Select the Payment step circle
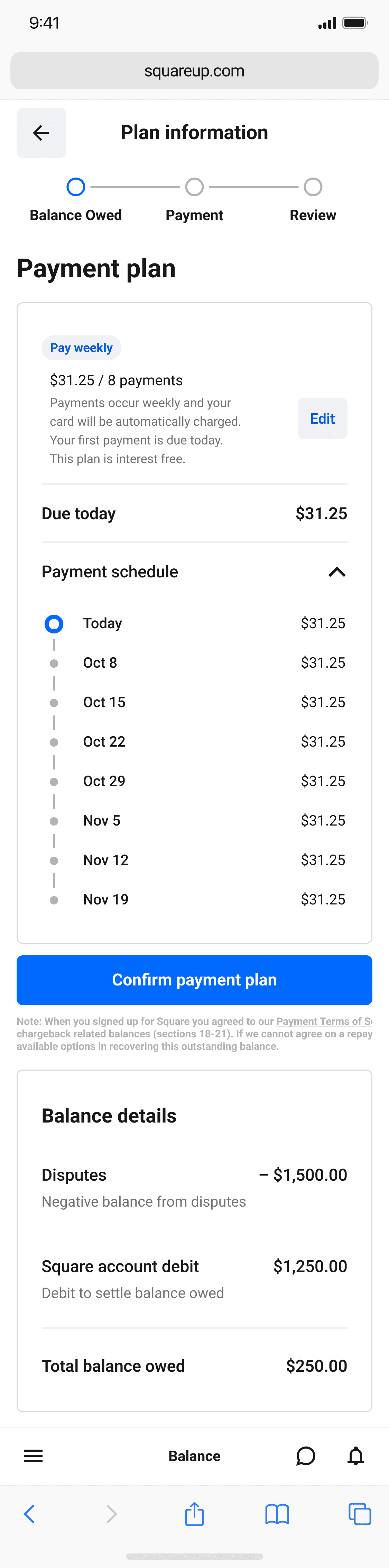Screen dimensions: 389x1568 (x=194, y=187)
